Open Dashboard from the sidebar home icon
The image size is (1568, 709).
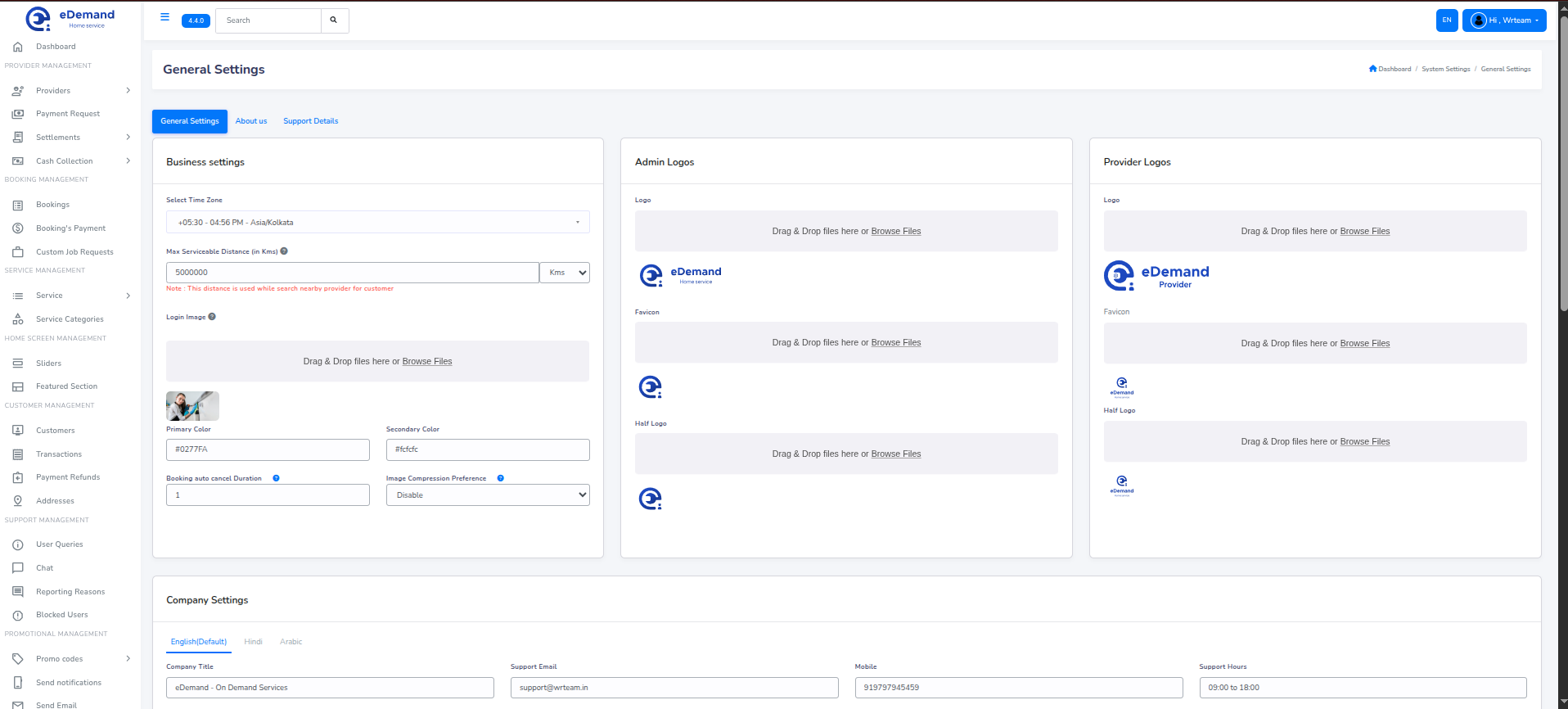(18, 47)
